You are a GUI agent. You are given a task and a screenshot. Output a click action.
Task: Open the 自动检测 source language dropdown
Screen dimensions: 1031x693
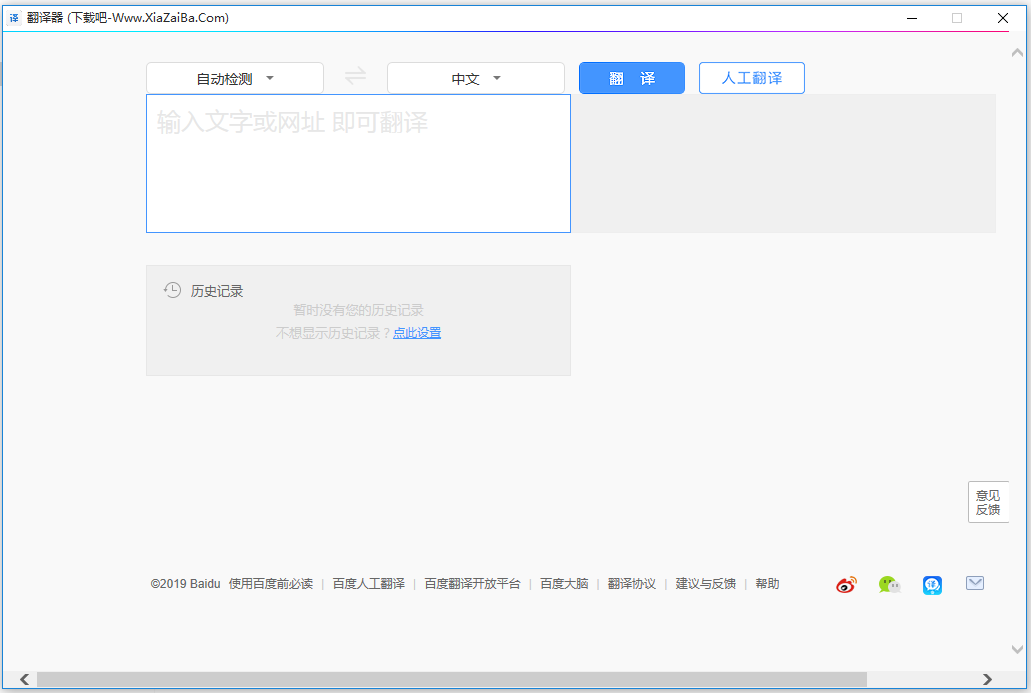tap(235, 79)
